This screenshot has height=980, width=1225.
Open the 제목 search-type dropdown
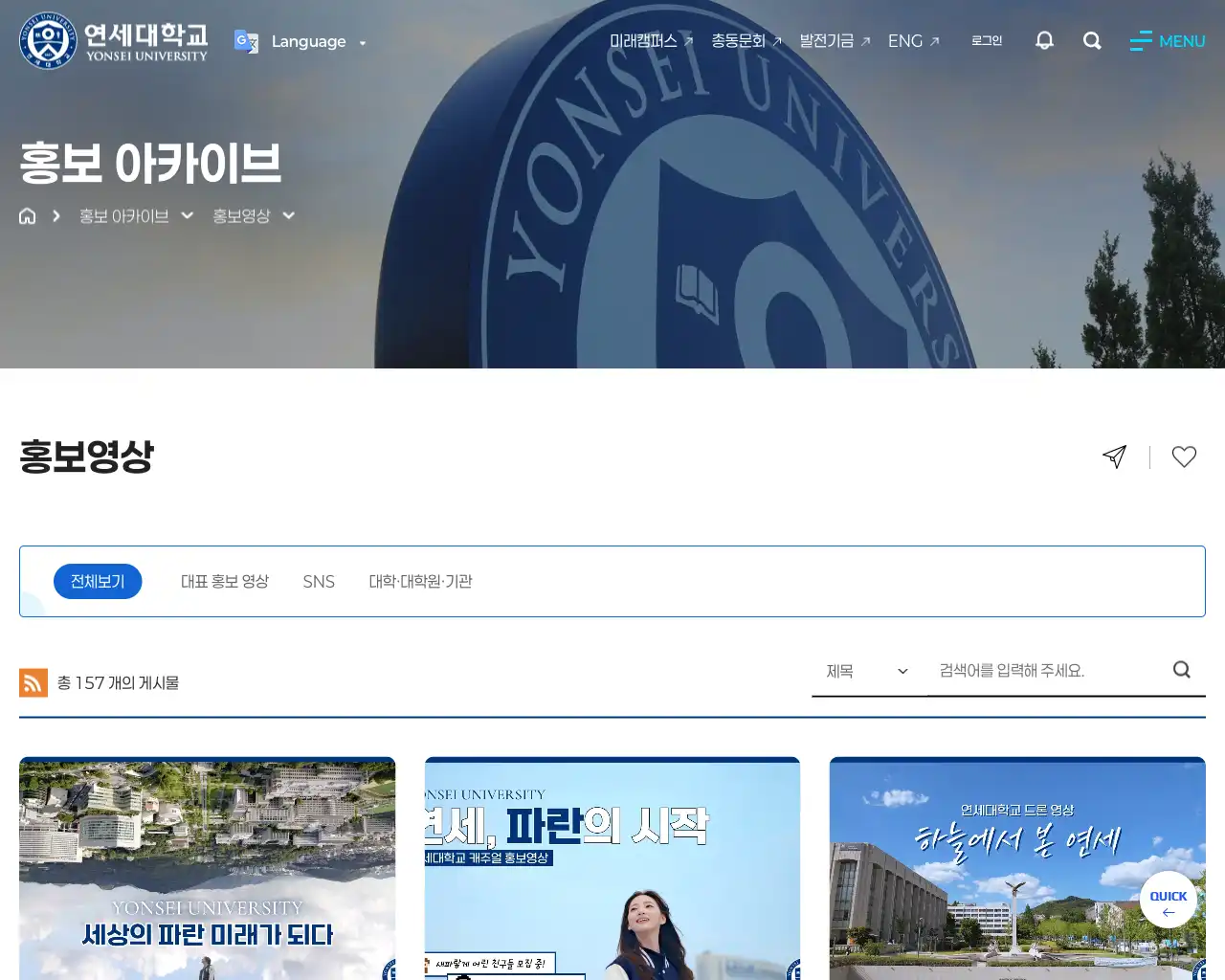[x=869, y=671]
